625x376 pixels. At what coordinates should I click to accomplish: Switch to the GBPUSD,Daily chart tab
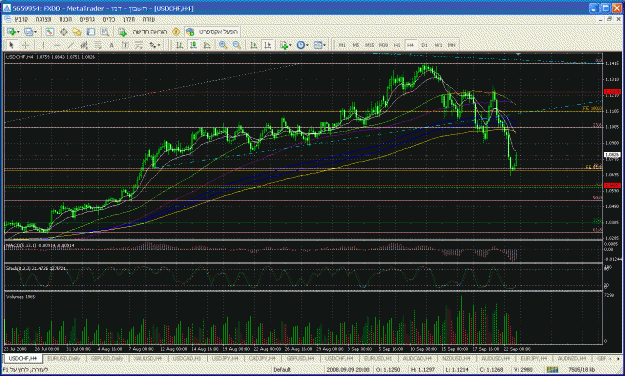point(107,358)
